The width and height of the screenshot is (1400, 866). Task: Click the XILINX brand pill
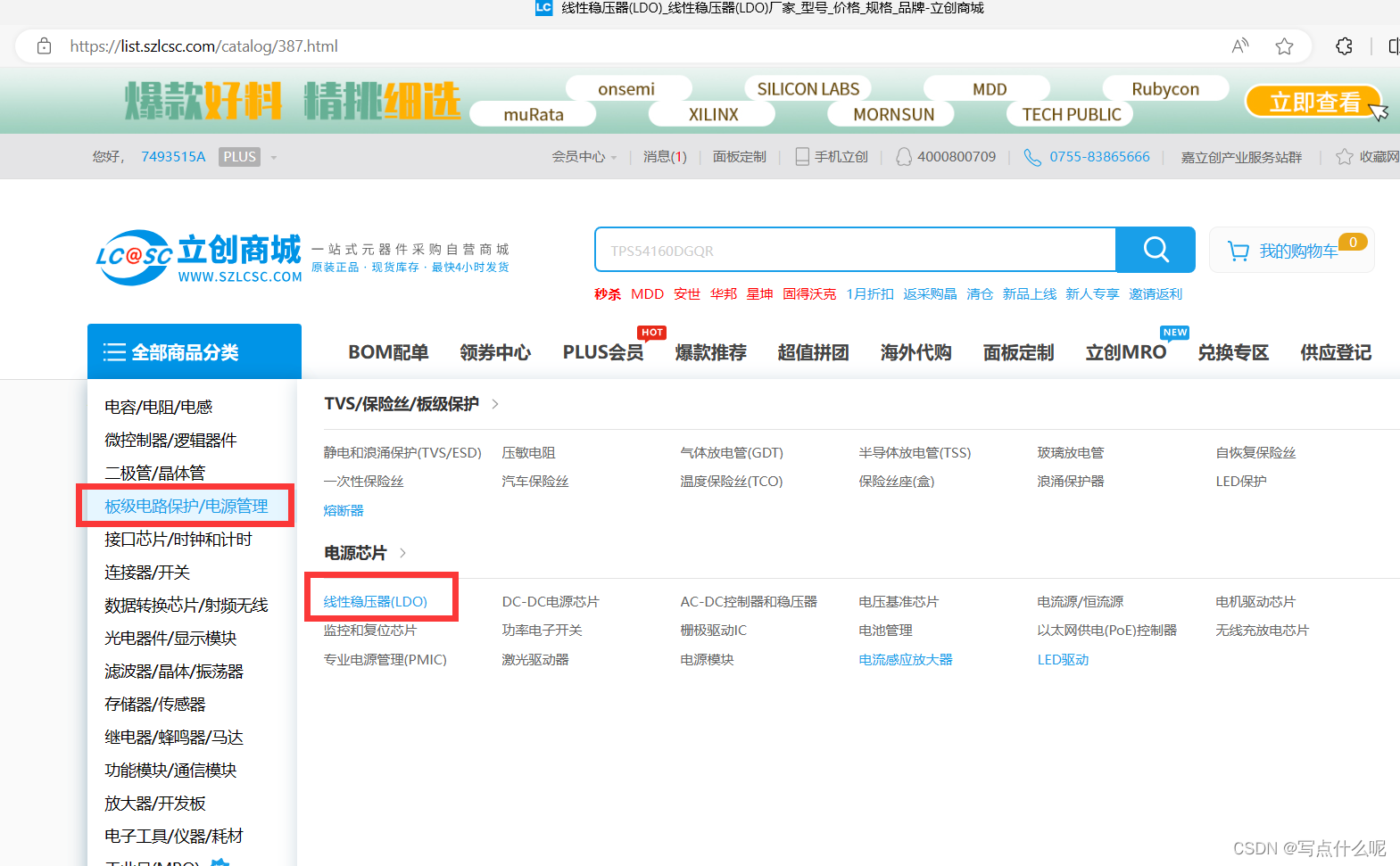click(x=713, y=114)
